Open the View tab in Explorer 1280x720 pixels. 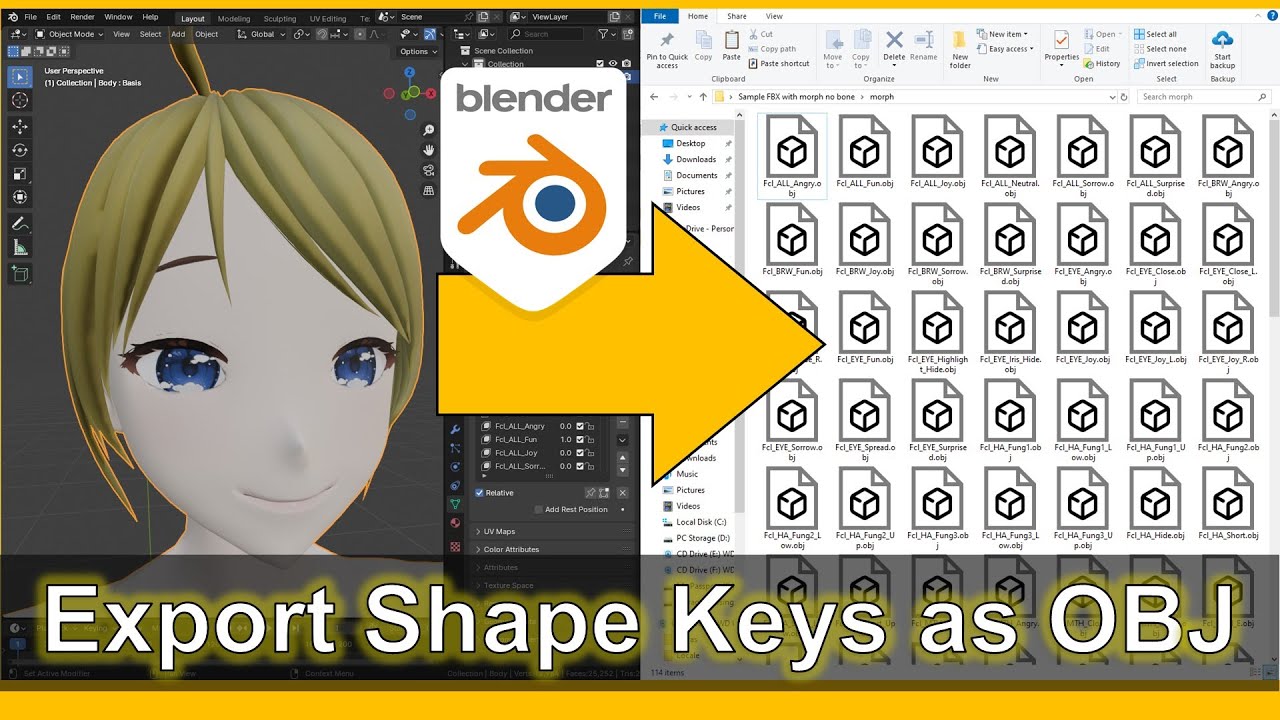click(x=774, y=16)
